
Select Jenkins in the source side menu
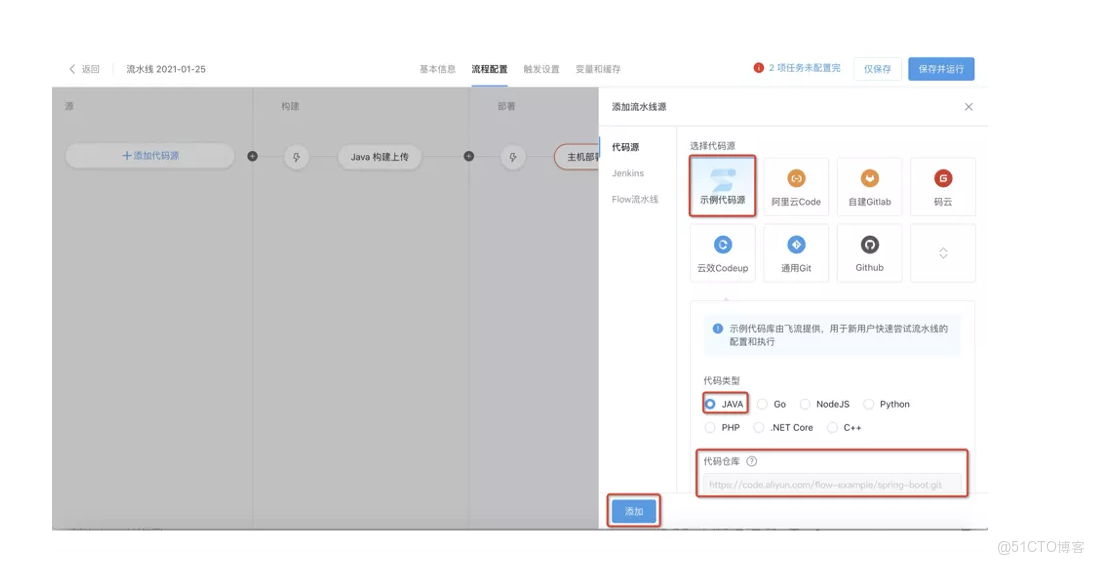[x=628, y=173]
